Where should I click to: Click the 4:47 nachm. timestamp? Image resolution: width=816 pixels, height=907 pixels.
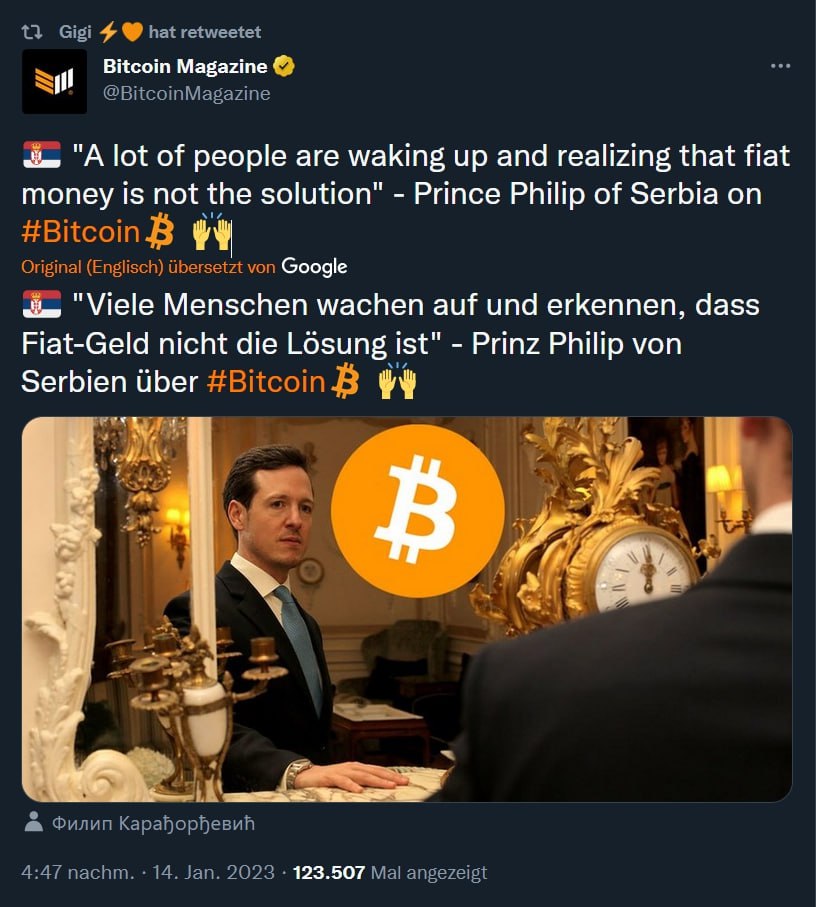77,872
